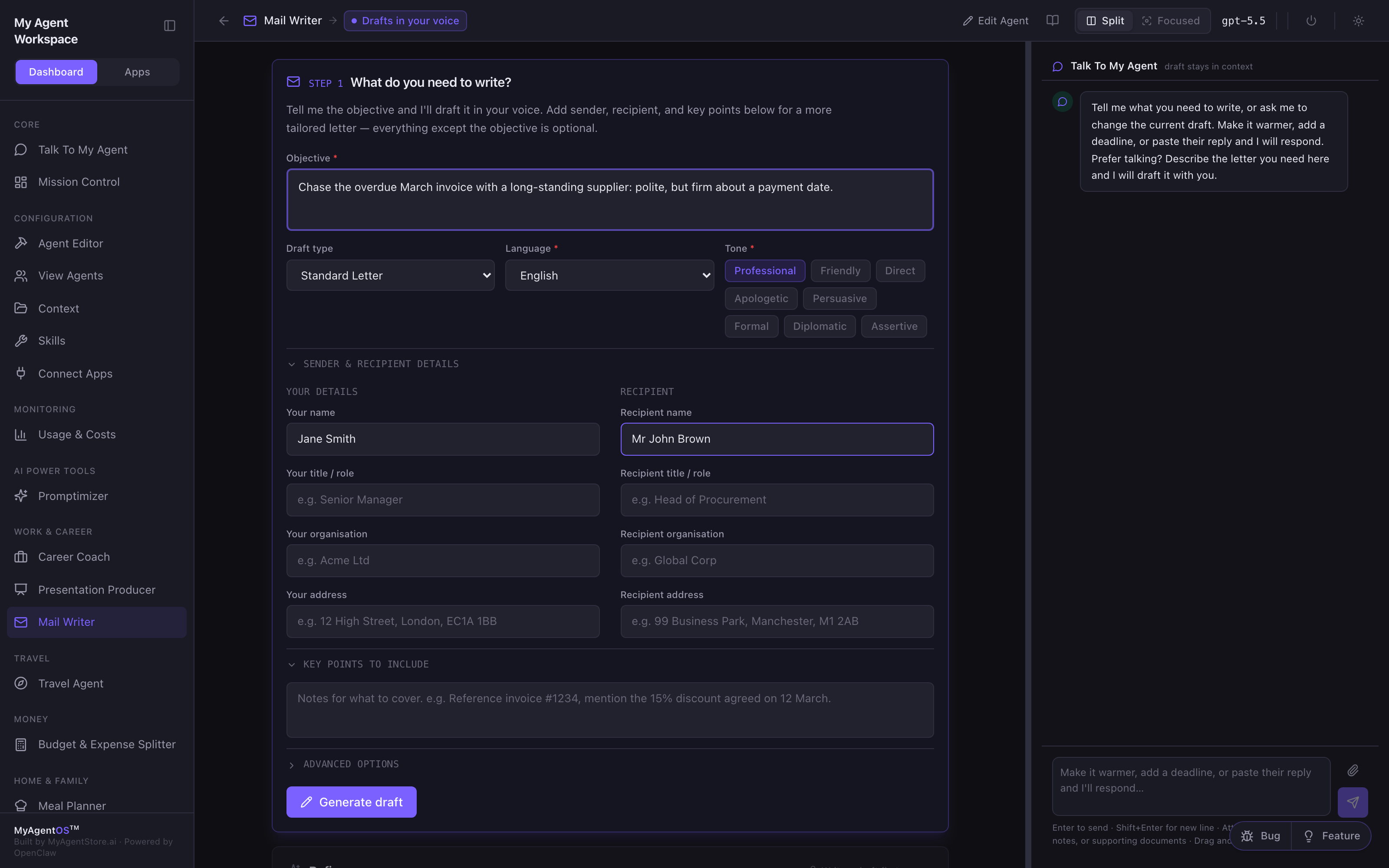Click the Feature request button
The height and width of the screenshot is (868, 1389).
[x=1331, y=836]
